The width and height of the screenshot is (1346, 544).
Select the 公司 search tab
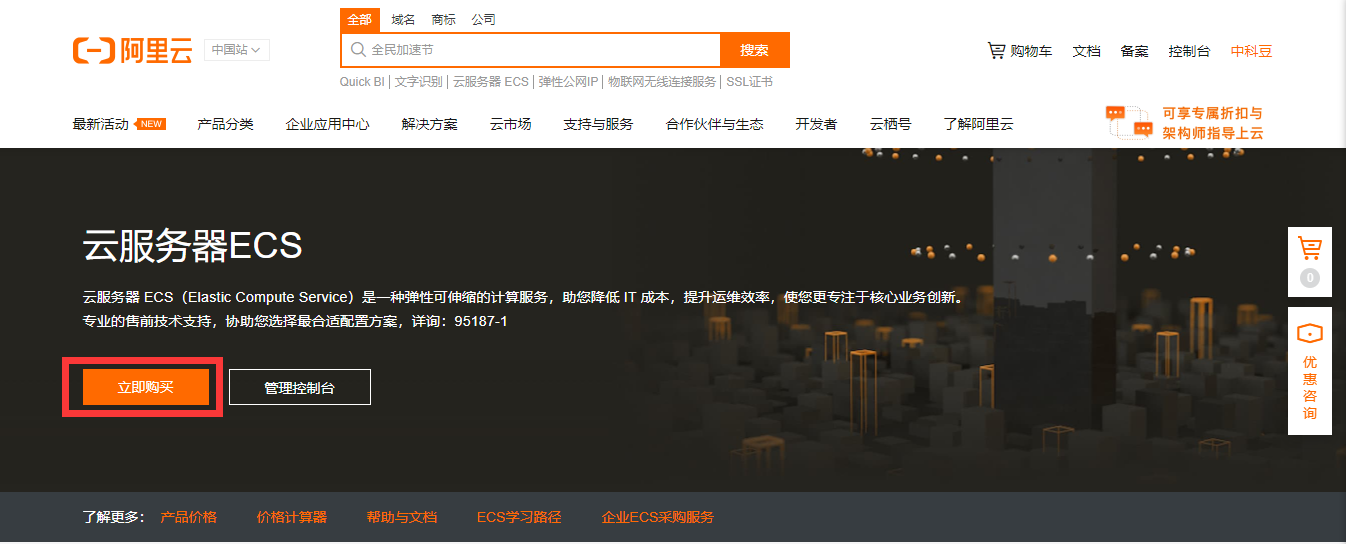point(483,20)
